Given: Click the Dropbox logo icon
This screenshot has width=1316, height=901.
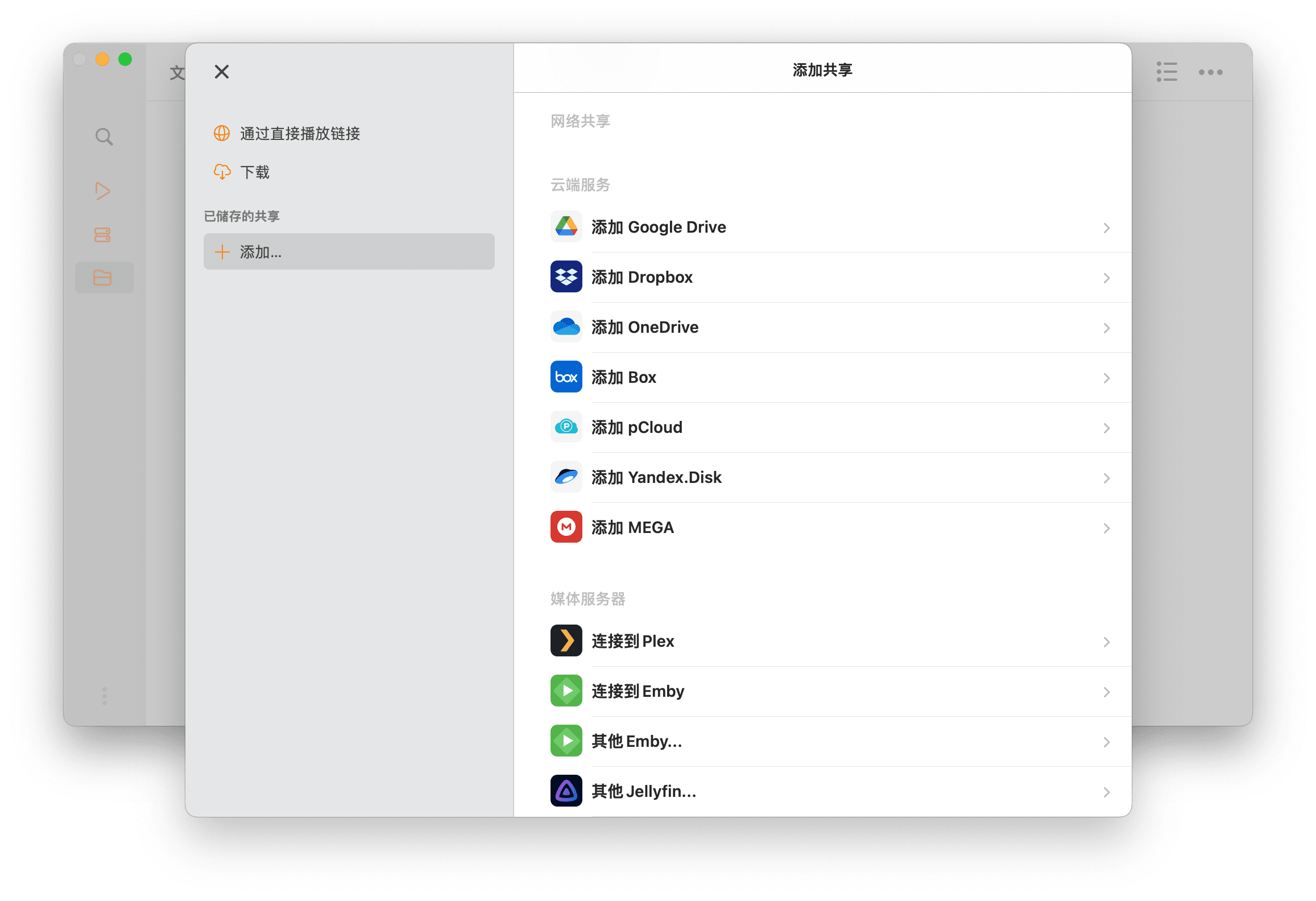Looking at the screenshot, I should (566, 277).
